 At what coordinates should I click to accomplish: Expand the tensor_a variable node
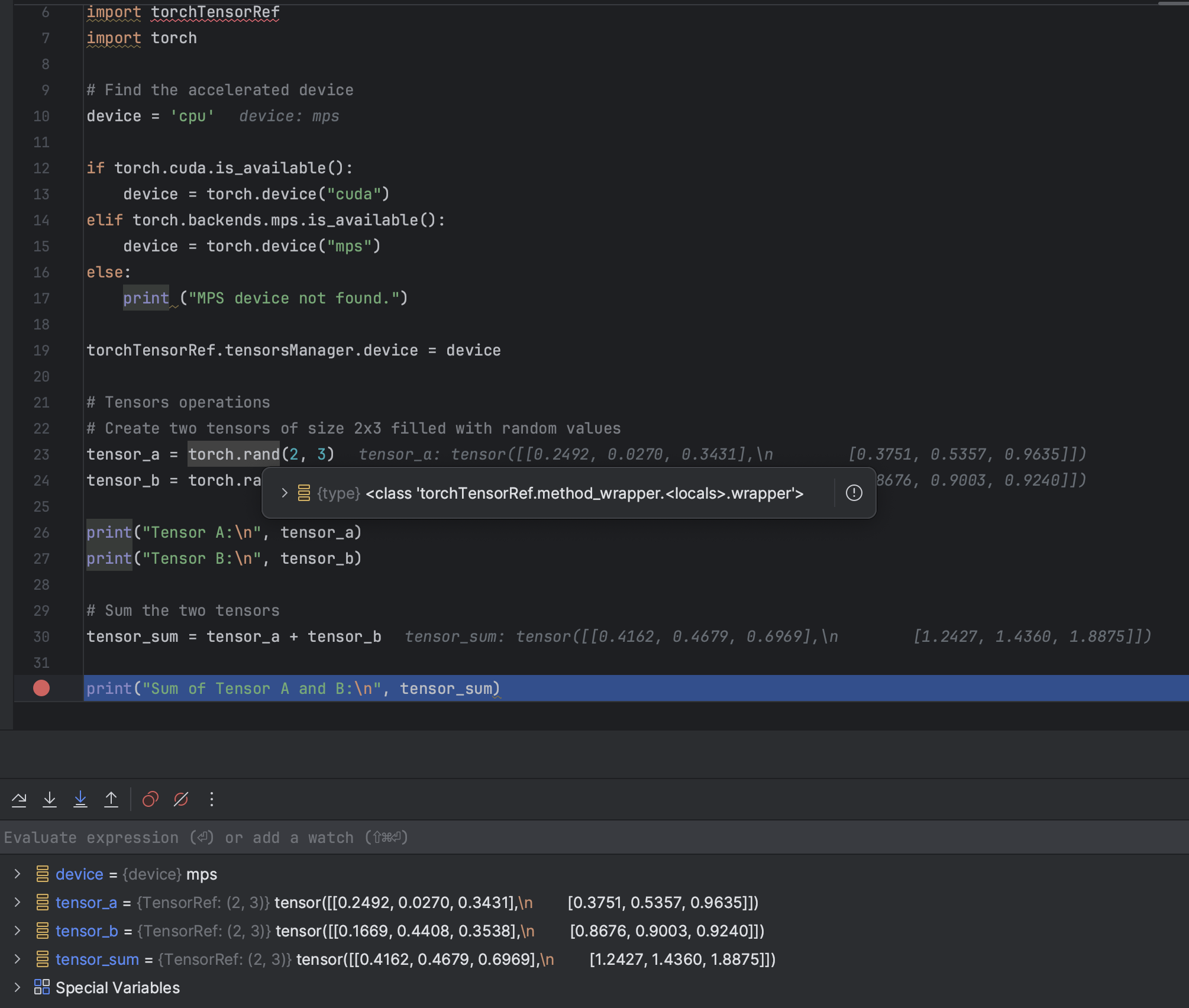tap(17, 902)
